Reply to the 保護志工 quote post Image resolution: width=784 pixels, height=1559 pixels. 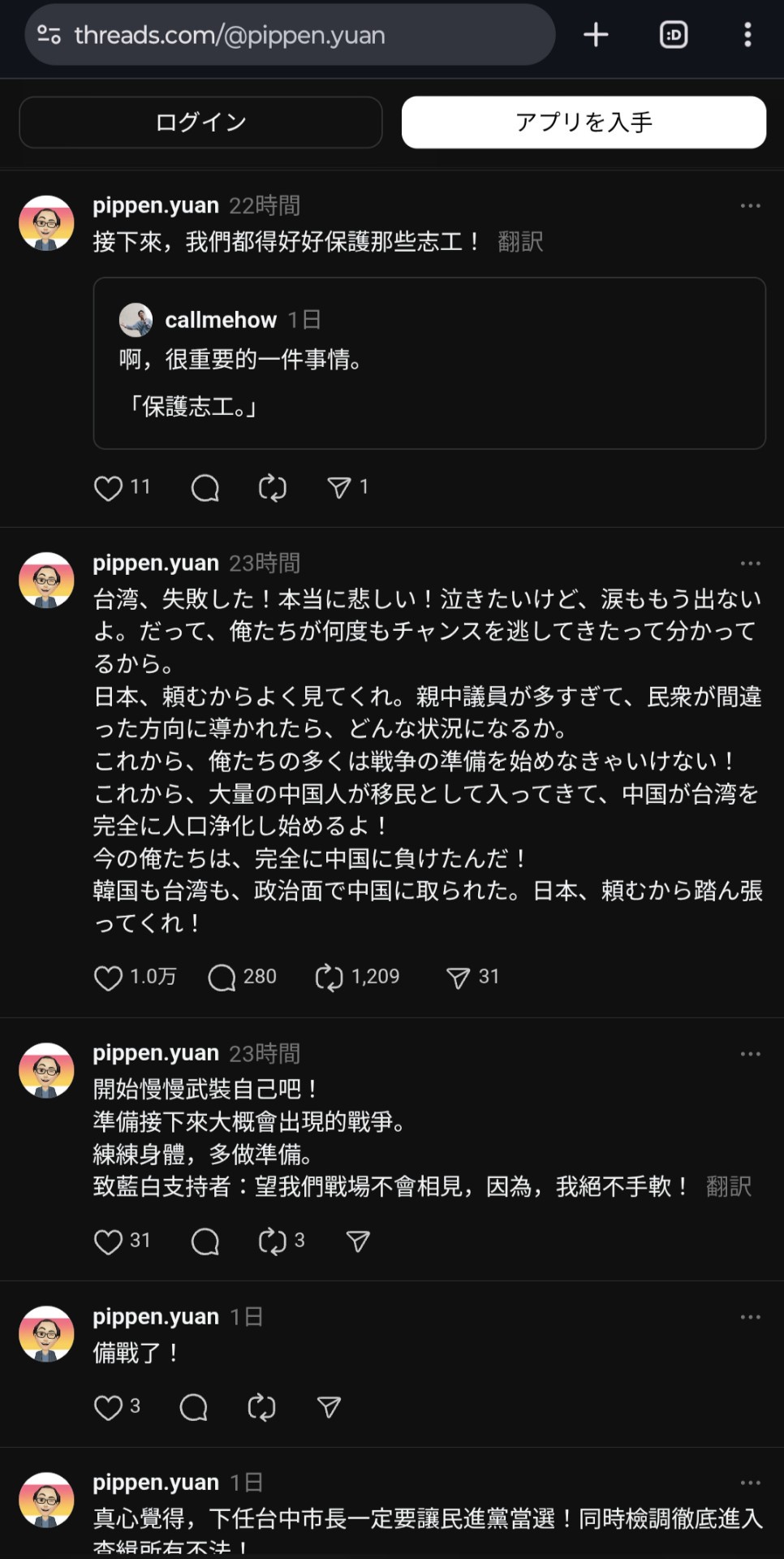(205, 488)
